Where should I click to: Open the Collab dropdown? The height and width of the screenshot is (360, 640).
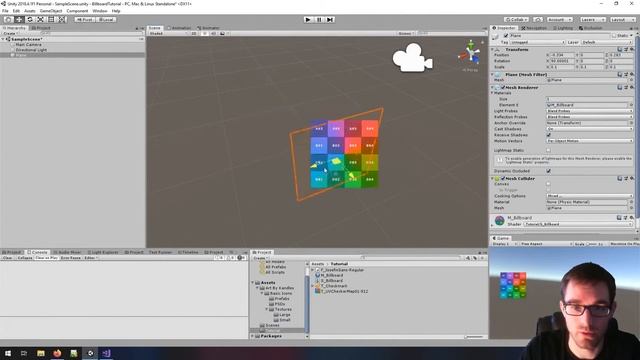pyautogui.click(x=516, y=19)
